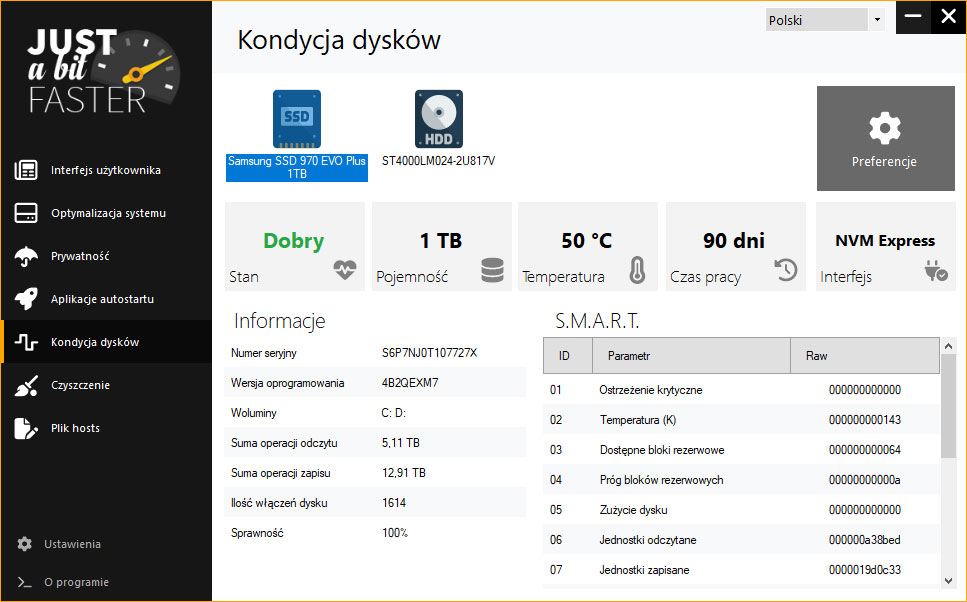This screenshot has height=602, width=967.
Task: Select the Samsung SSD drive icon
Action: pyautogui.click(x=297, y=119)
